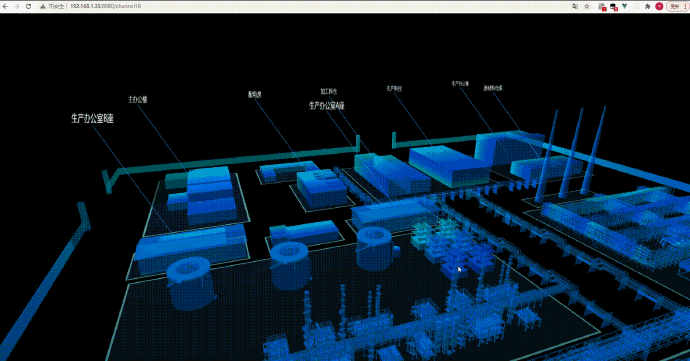
Task: Open the green V extension icon
Action: [624, 7]
